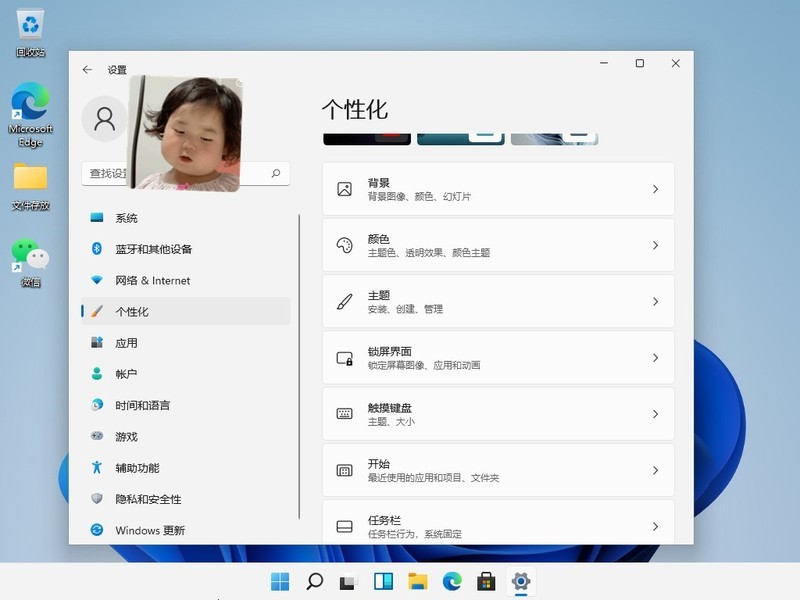Screen dimensions: 800x600
Task: Select the Bluetooth devices icon in the sidebar
Action: 96,249
